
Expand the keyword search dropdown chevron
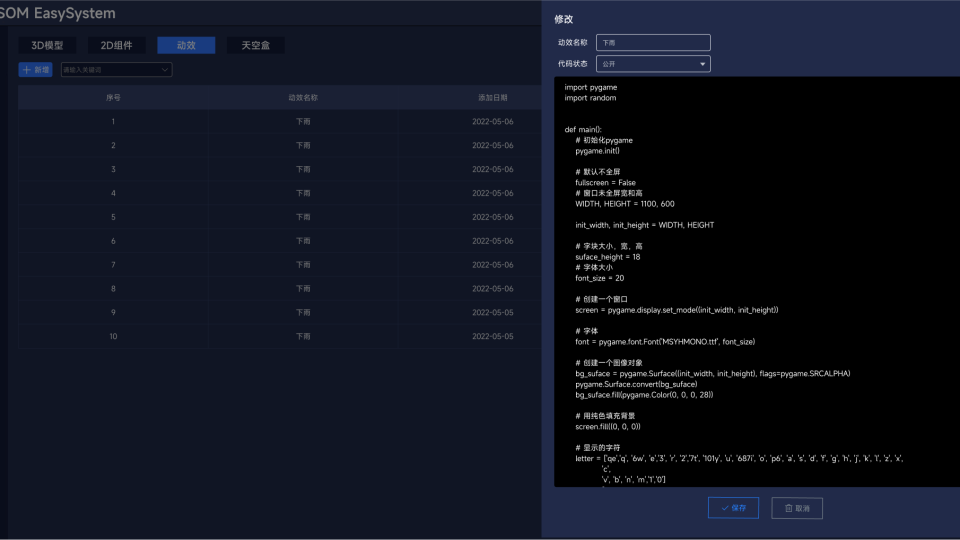165,70
